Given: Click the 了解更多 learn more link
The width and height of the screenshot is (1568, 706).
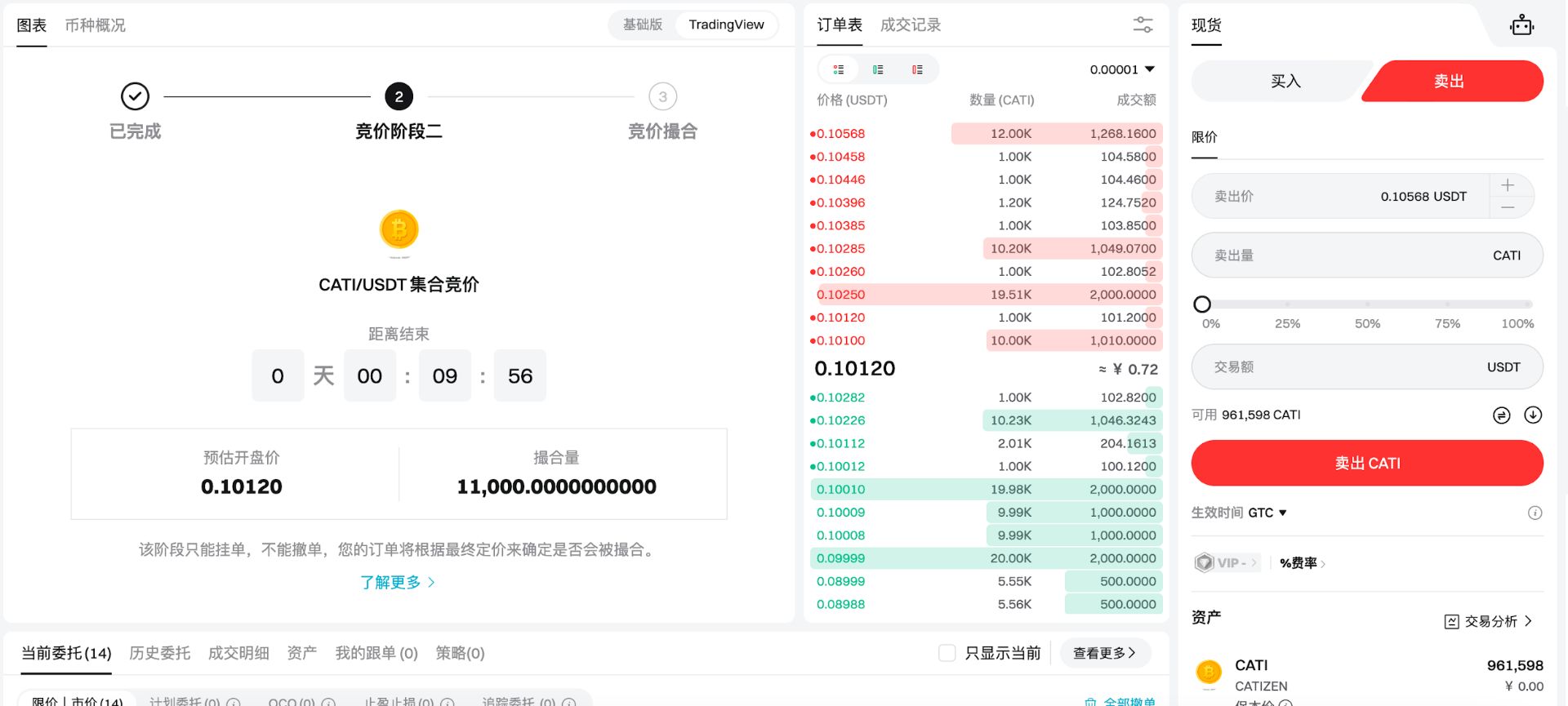Looking at the screenshot, I should [x=398, y=582].
